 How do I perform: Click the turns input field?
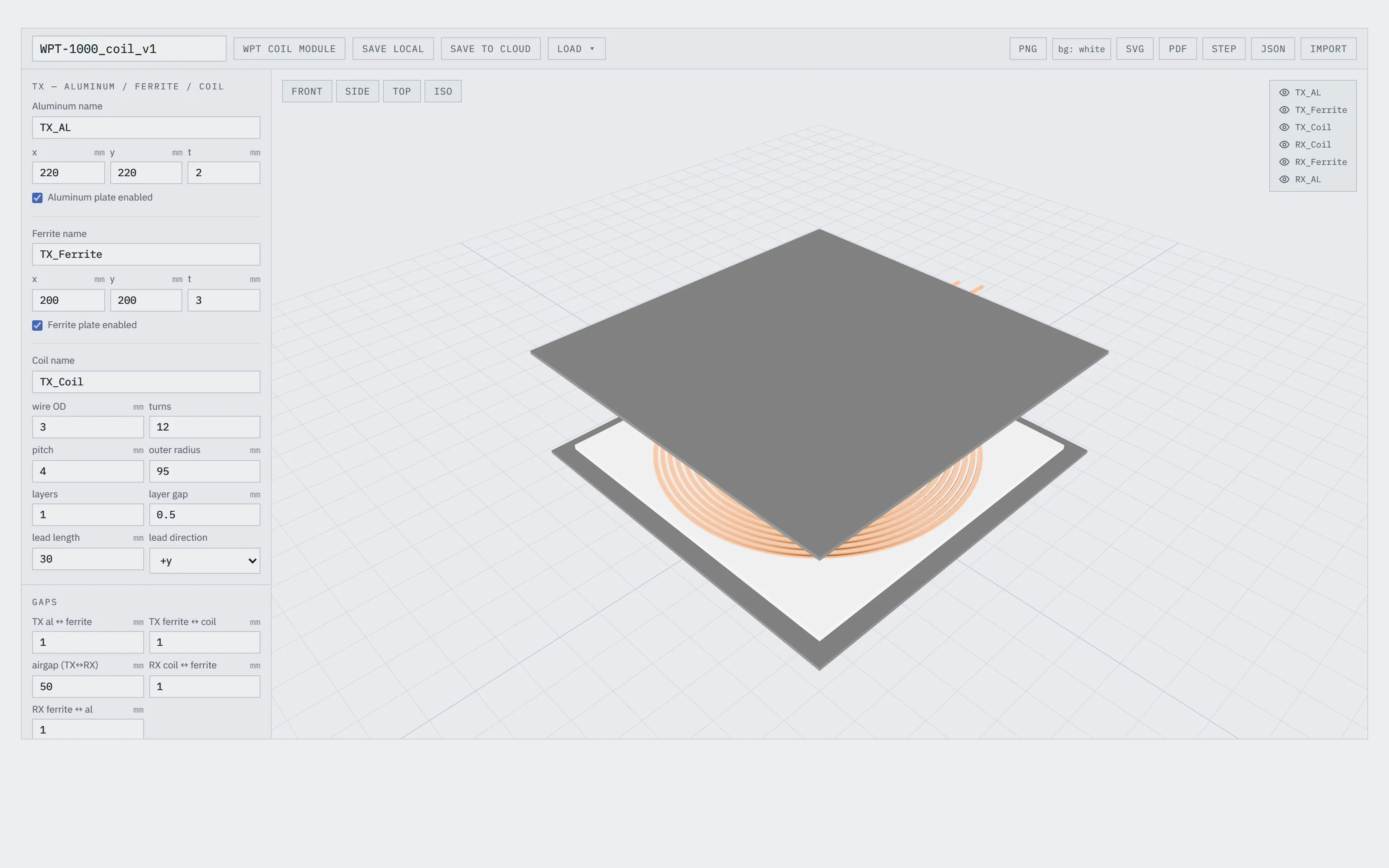[204, 427]
